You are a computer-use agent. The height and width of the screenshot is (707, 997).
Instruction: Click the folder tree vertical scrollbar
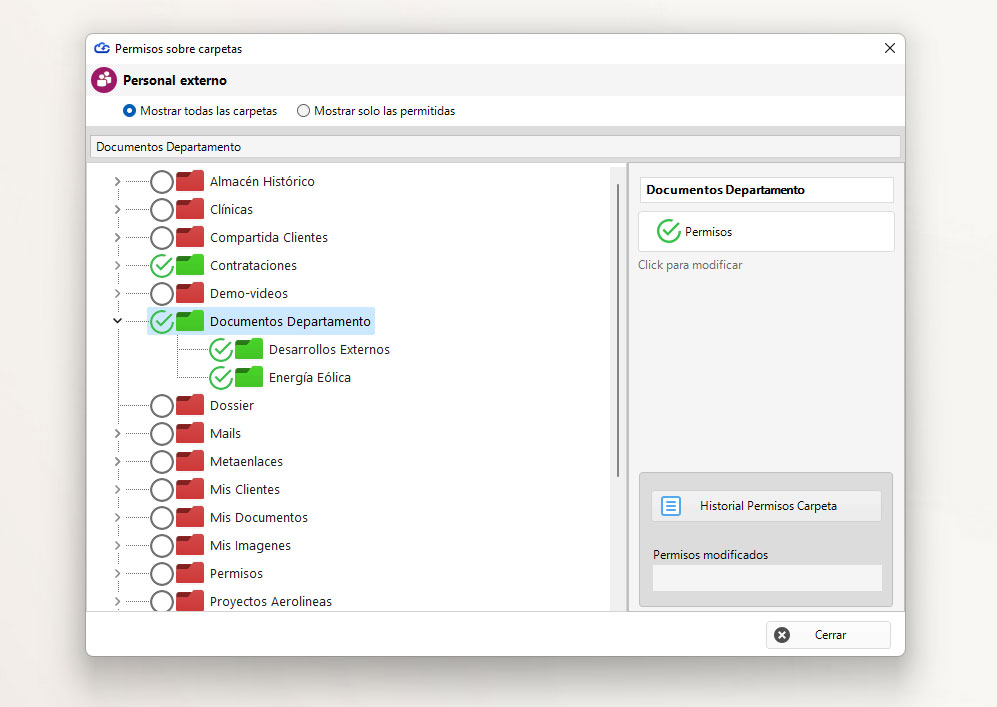618,331
